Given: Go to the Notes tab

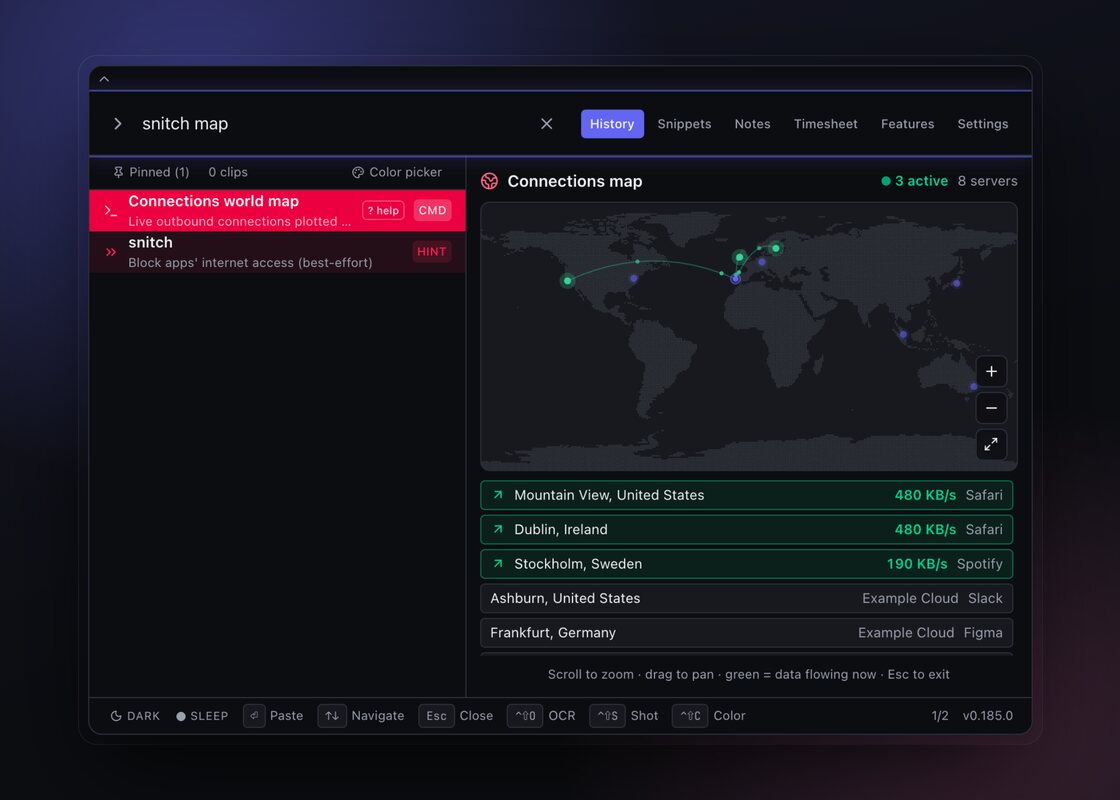Looking at the screenshot, I should tap(752, 124).
